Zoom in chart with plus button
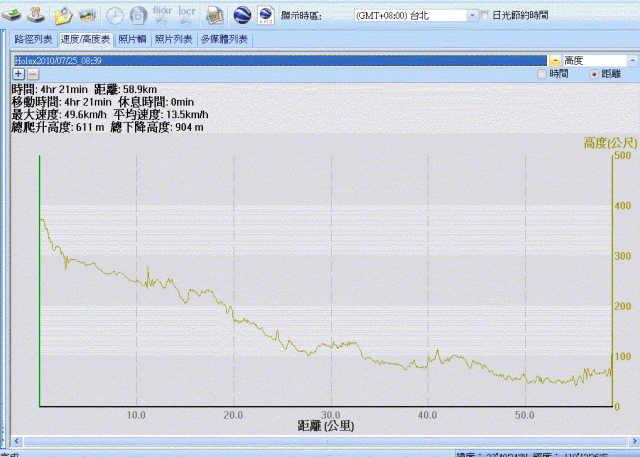This screenshot has width=640, height=457. tap(18, 74)
